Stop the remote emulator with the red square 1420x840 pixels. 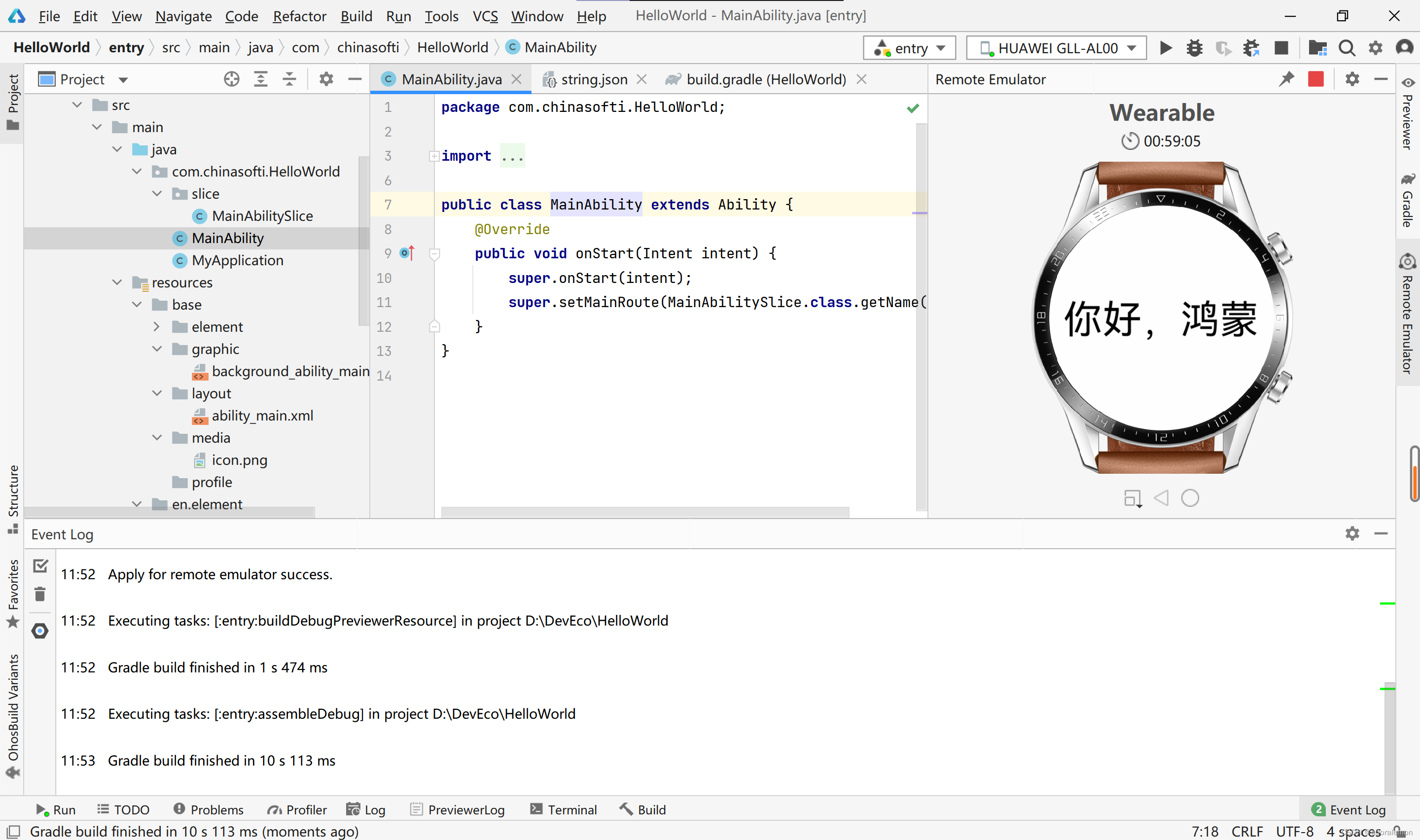tap(1316, 79)
